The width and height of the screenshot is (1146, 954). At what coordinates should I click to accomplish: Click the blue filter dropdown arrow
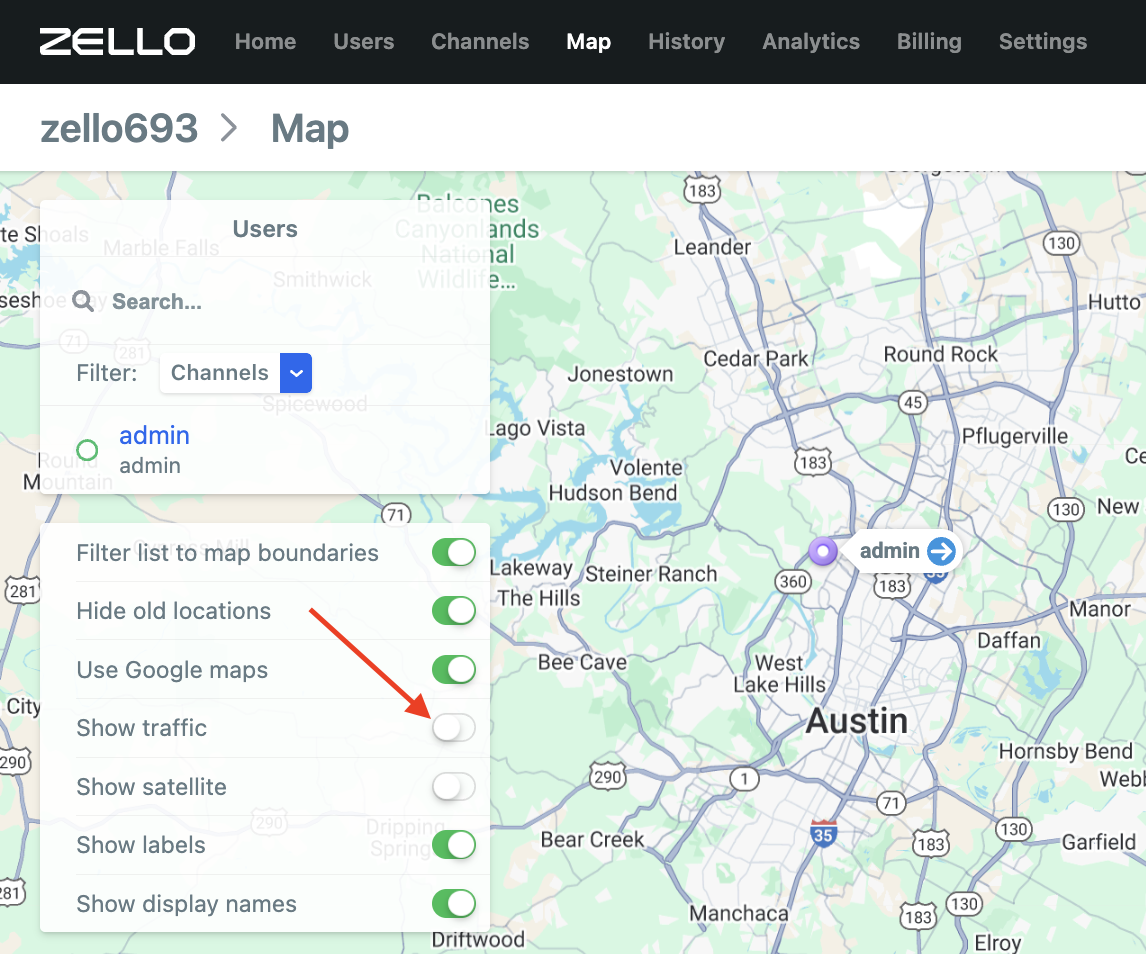(296, 373)
